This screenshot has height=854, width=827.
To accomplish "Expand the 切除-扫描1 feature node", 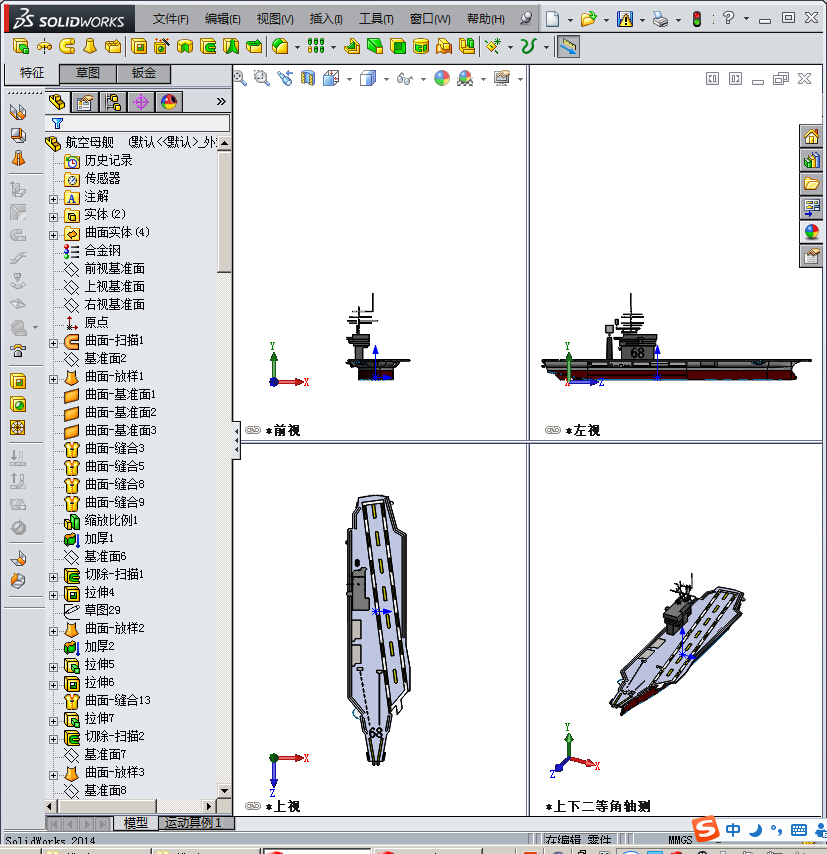I will (x=53, y=577).
